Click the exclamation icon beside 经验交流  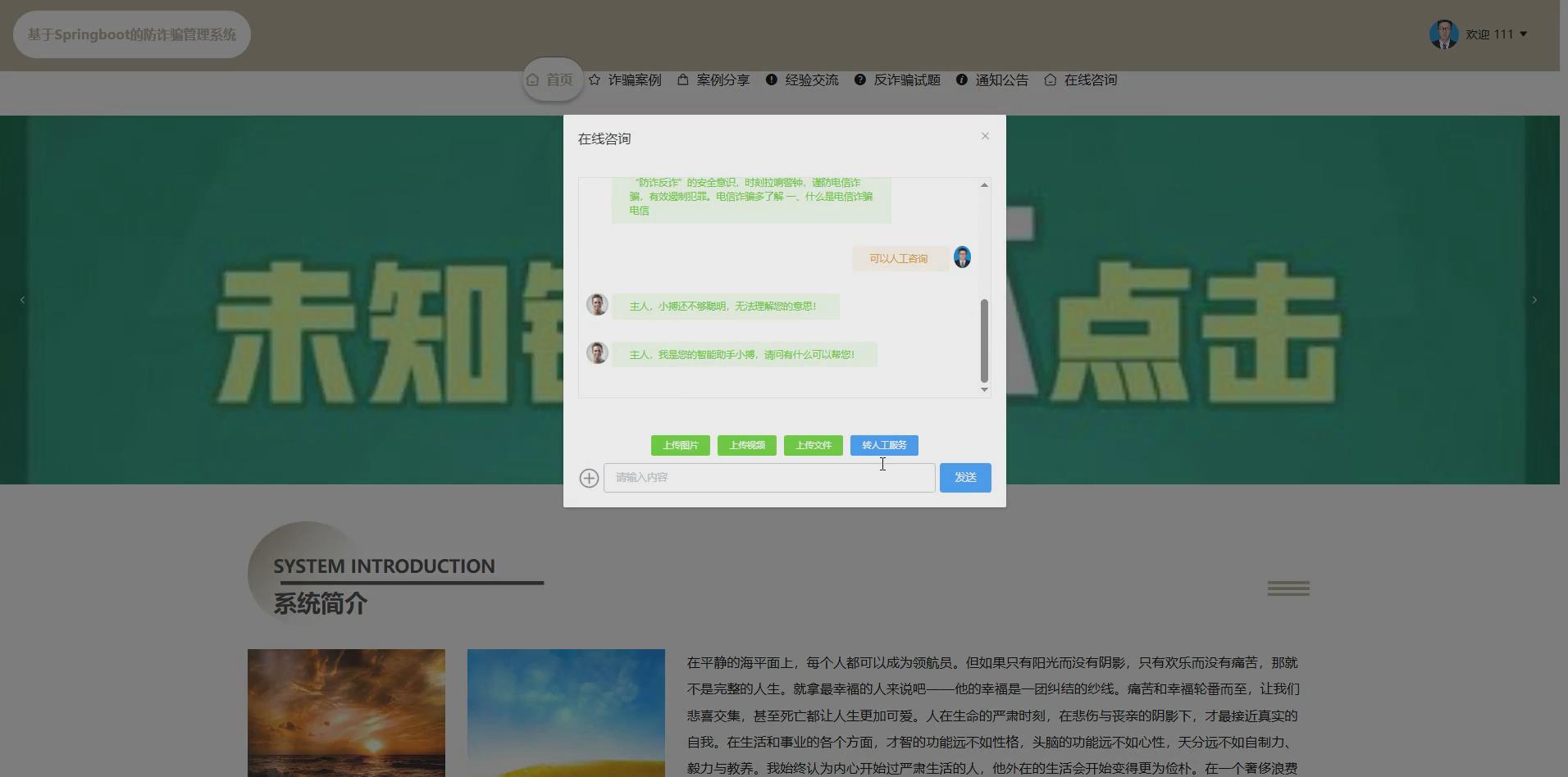[772, 80]
